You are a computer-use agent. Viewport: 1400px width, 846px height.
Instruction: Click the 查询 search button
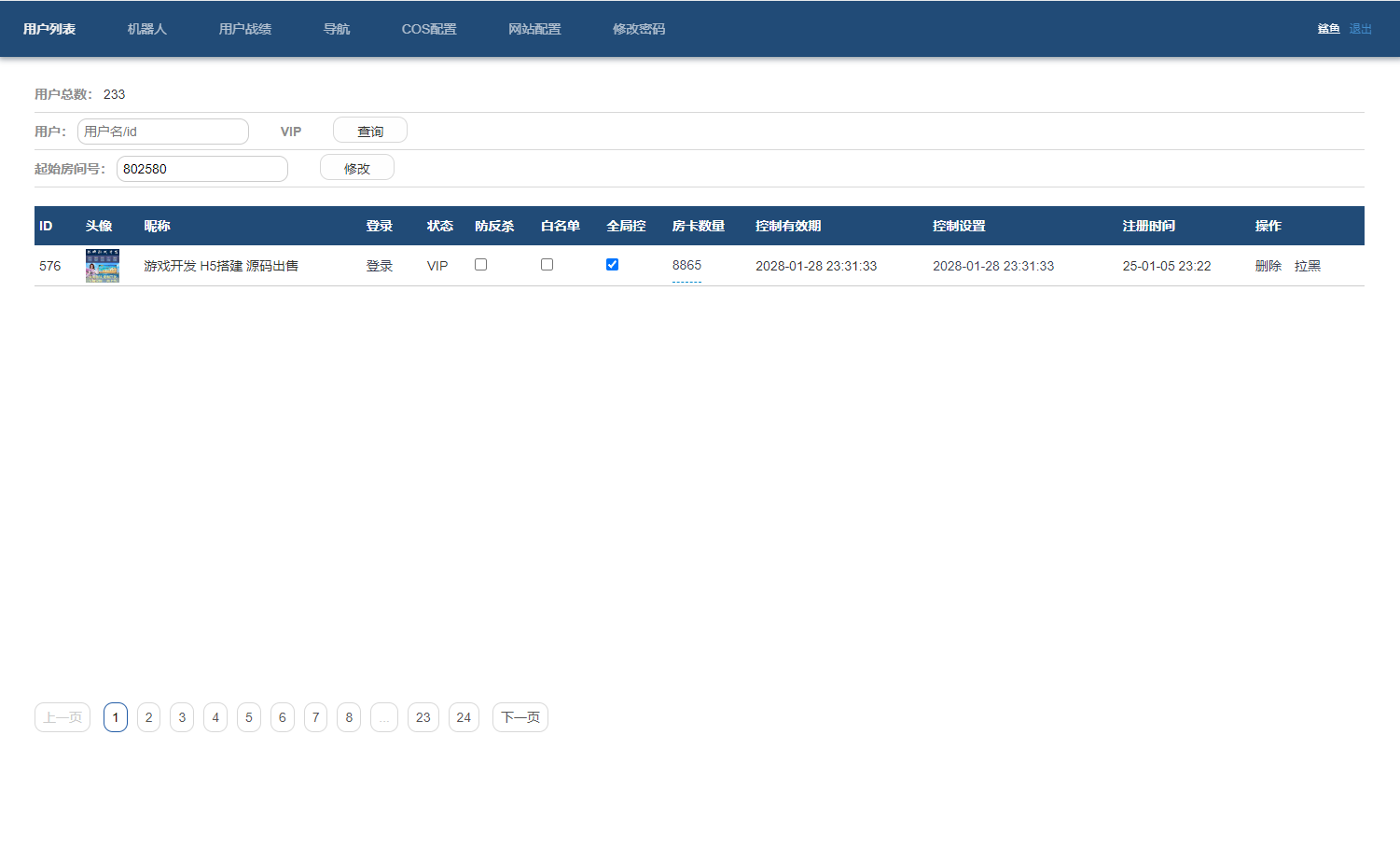(369, 130)
